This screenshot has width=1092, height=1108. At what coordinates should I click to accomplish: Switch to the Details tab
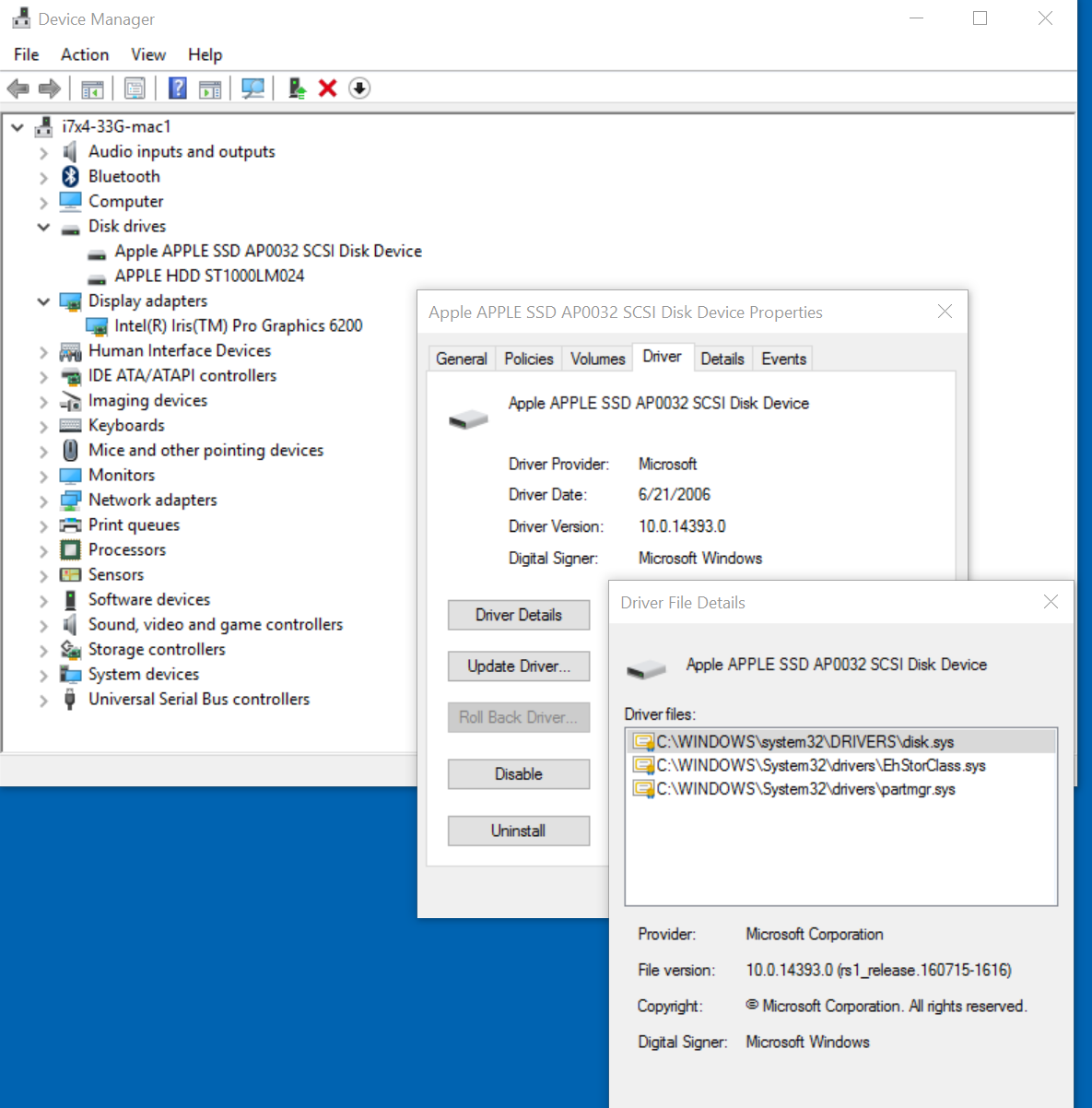pos(722,359)
